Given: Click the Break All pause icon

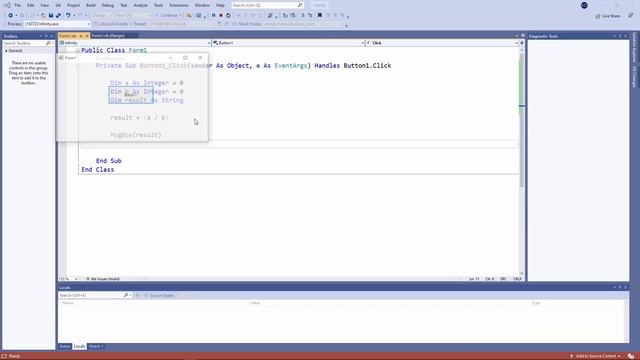Looking at the screenshot, I should tap(213, 15).
